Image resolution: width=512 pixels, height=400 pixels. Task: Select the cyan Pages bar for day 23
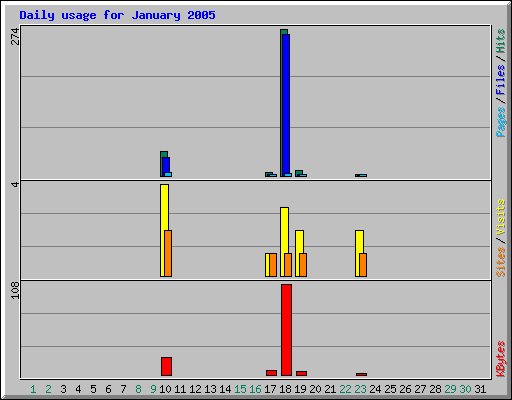[363, 175]
